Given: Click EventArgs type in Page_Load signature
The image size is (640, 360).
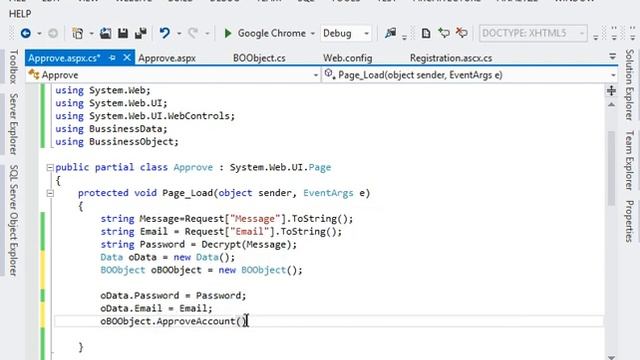Looking at the screenshot, I should click(x=328, y=193).
